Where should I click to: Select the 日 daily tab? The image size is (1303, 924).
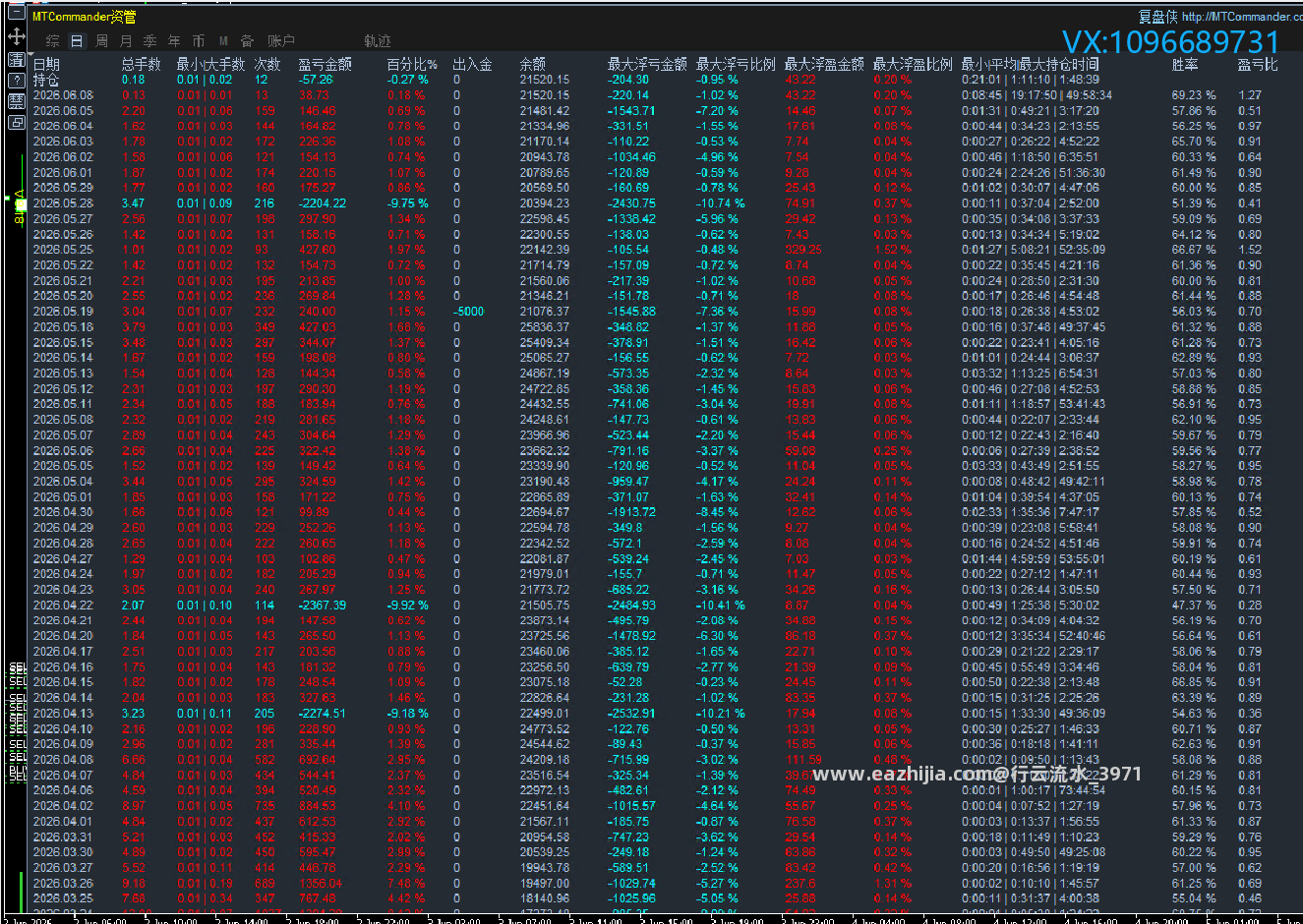[x=77, y=41]
